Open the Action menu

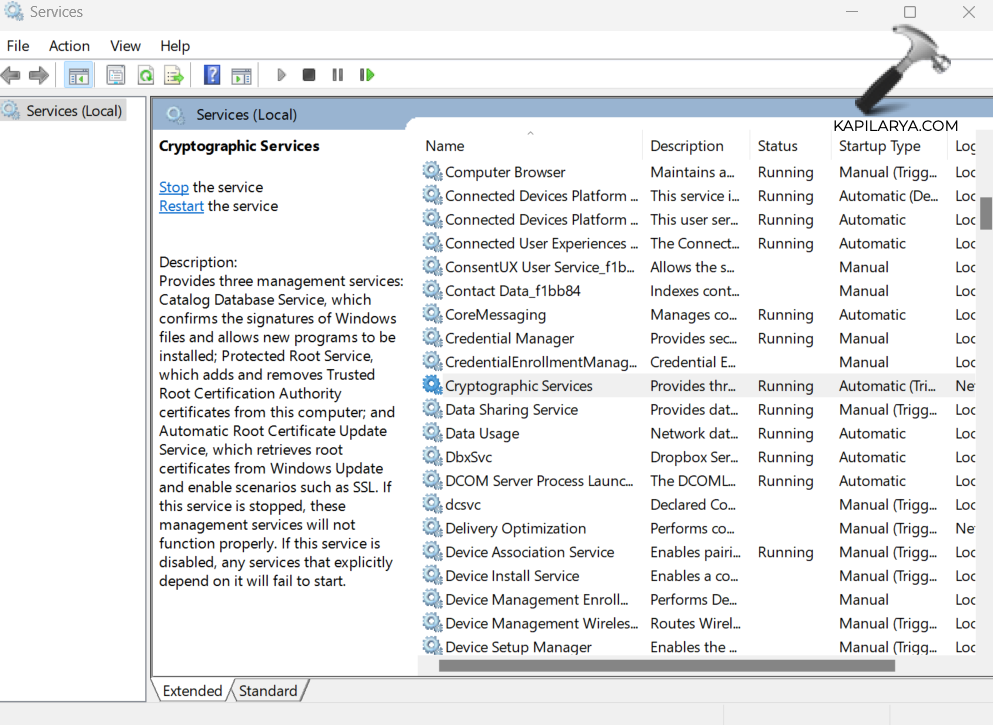point(69,46)
